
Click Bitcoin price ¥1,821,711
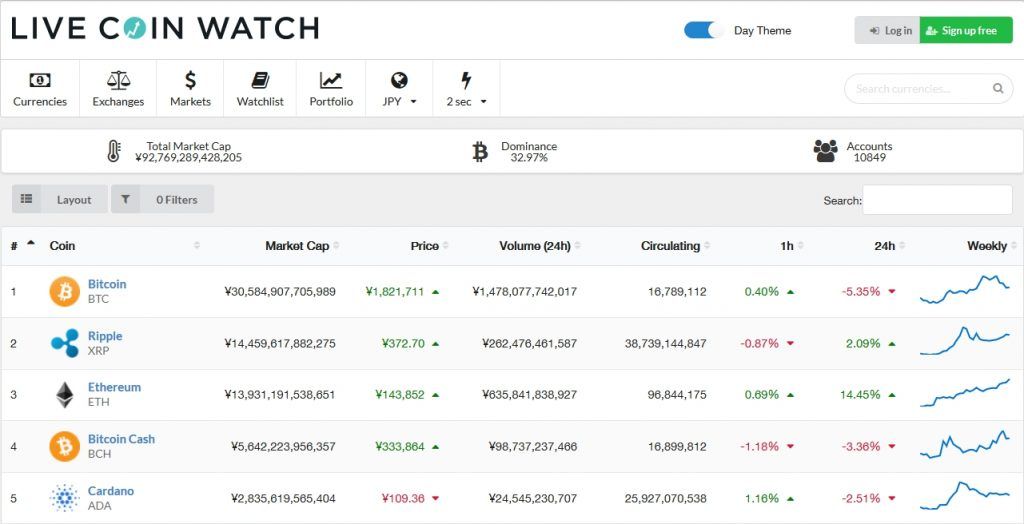click(x=395, y=291)
